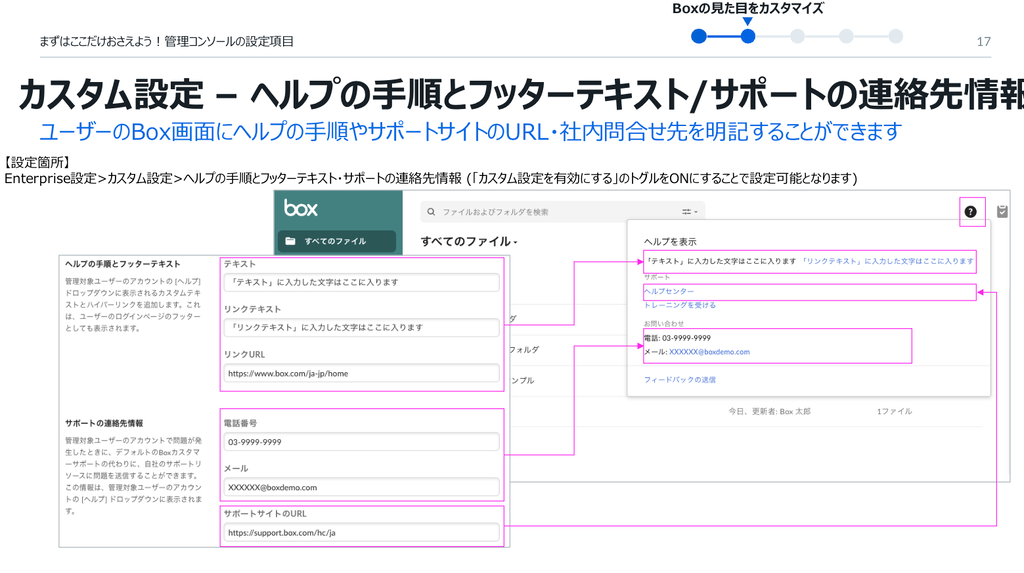Screen dimensions: 1024x573
Task: Click the Box logo
Action: coord(300,208)
